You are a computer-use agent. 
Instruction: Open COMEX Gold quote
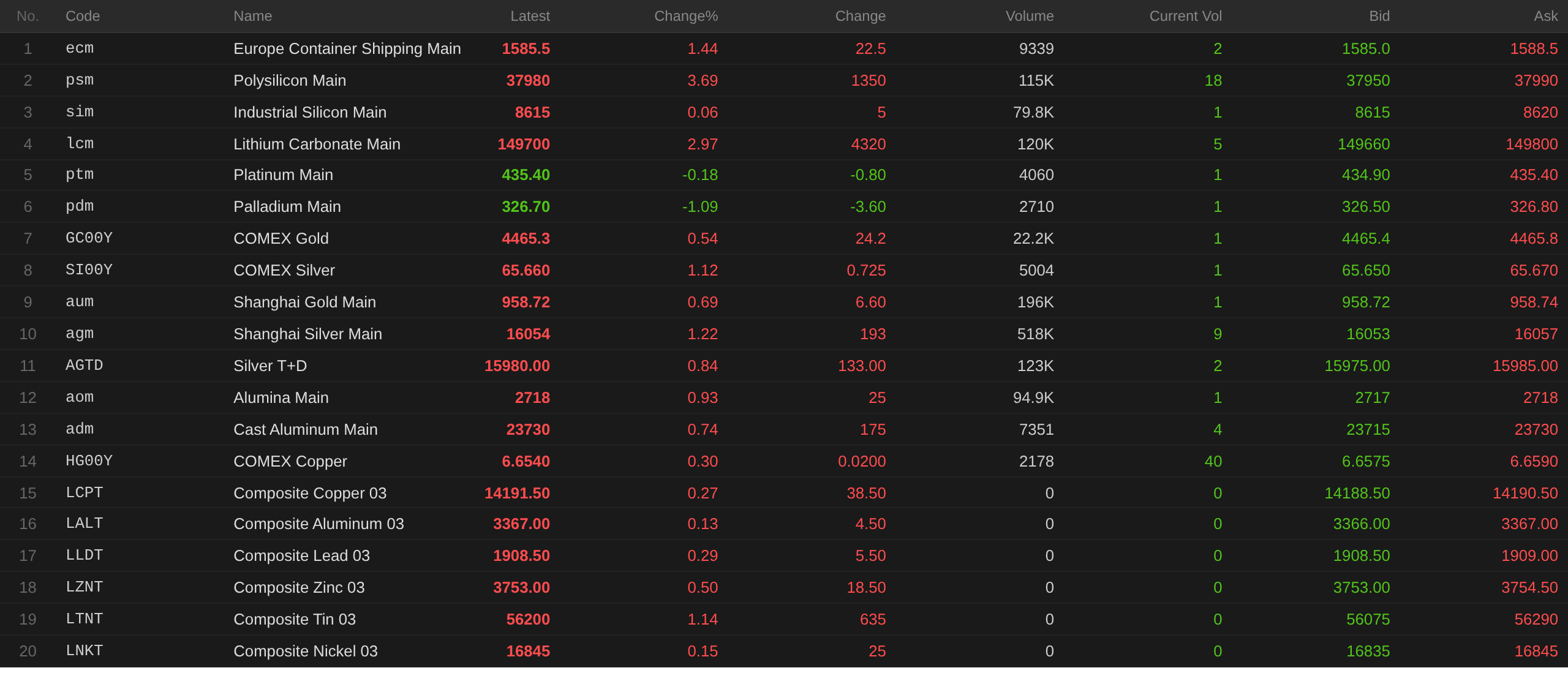click(784, 238)
